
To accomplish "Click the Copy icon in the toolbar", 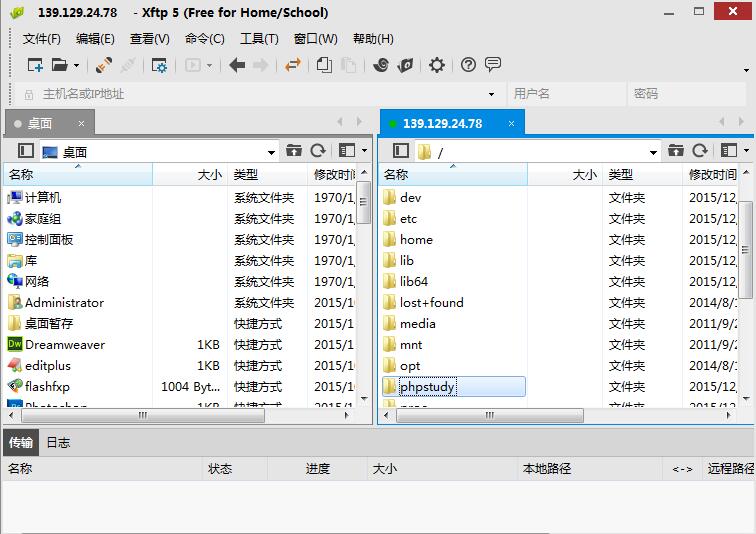I will point(324,65).
